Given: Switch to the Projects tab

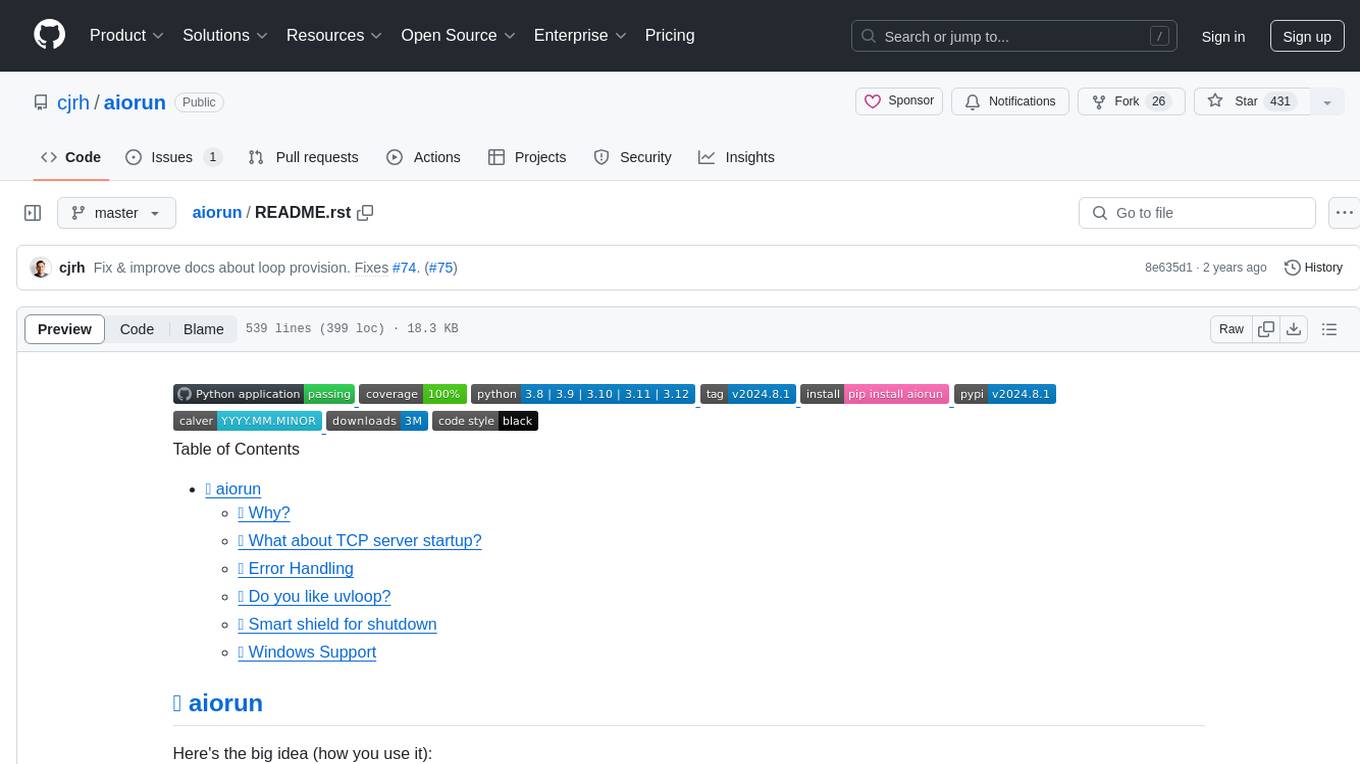Looking at the screenshot, I should [527, 157].
